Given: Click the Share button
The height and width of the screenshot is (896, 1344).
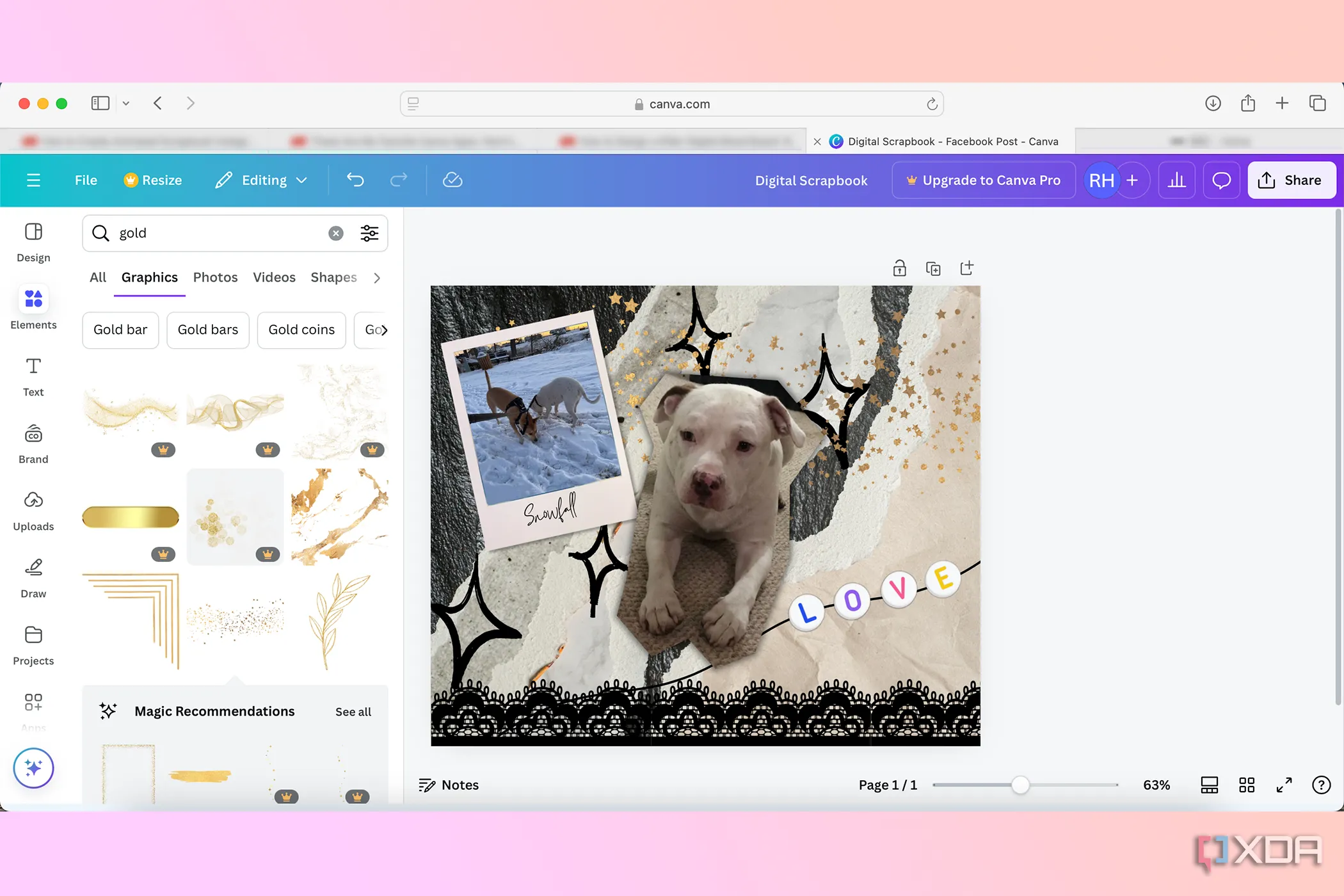Looking at the screenshot, I should pyautogui.click(x=1292, y=180).
